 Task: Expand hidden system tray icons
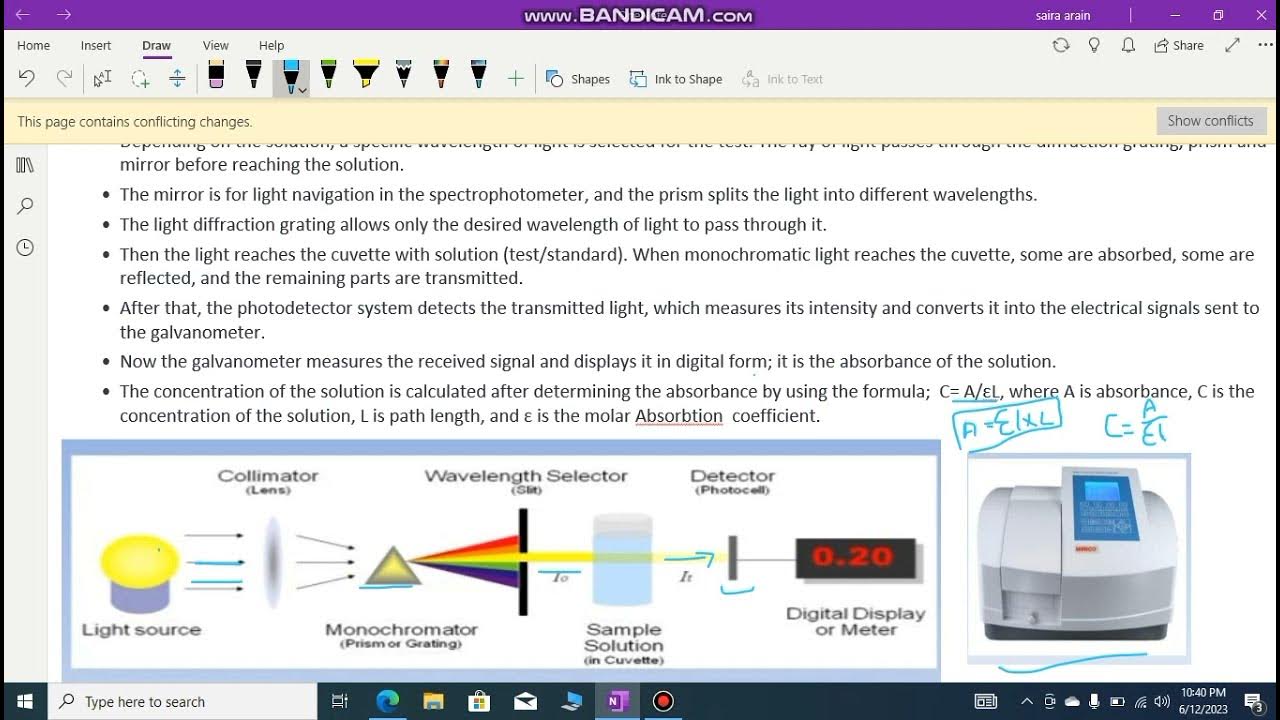click(x=1027, y=701)
